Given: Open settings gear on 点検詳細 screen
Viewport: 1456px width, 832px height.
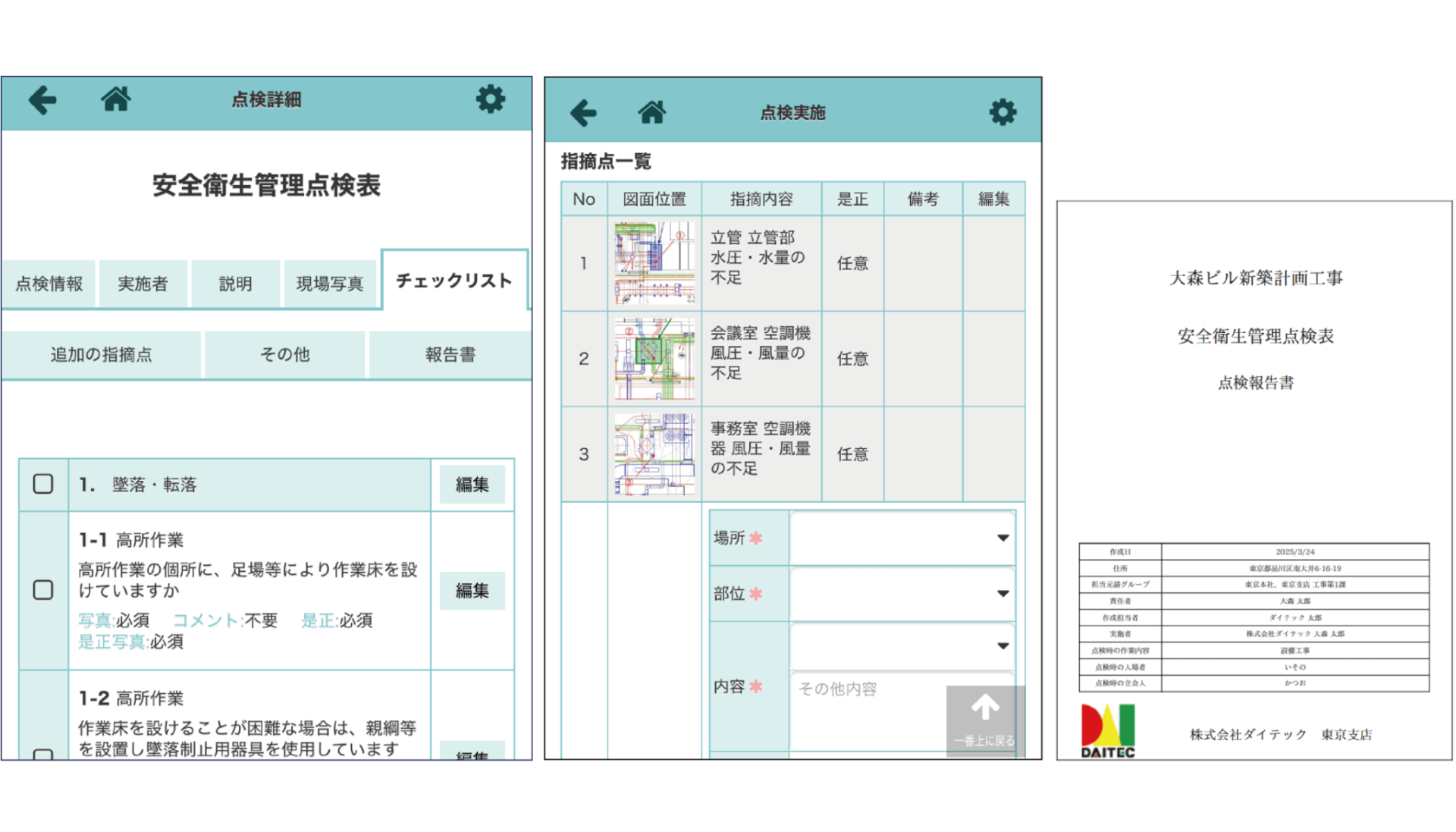Looking at the screenshot, I should [491, 99].
